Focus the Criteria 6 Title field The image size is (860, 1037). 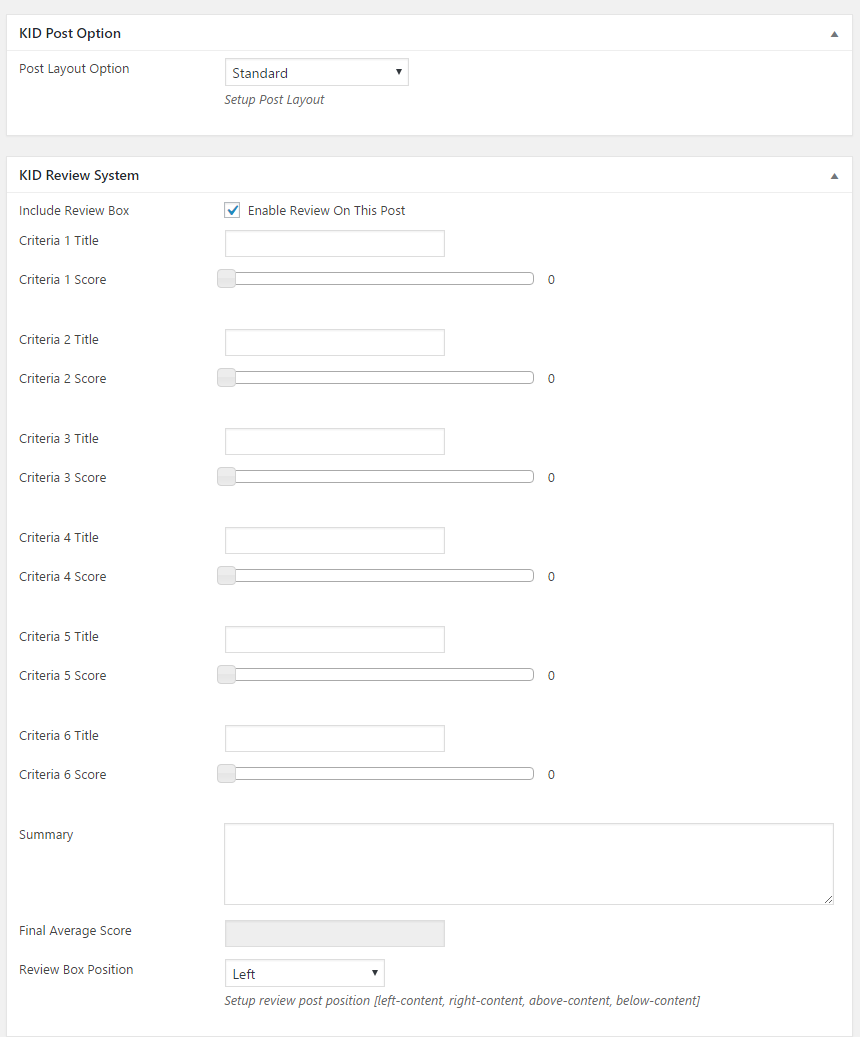[334, 739]
